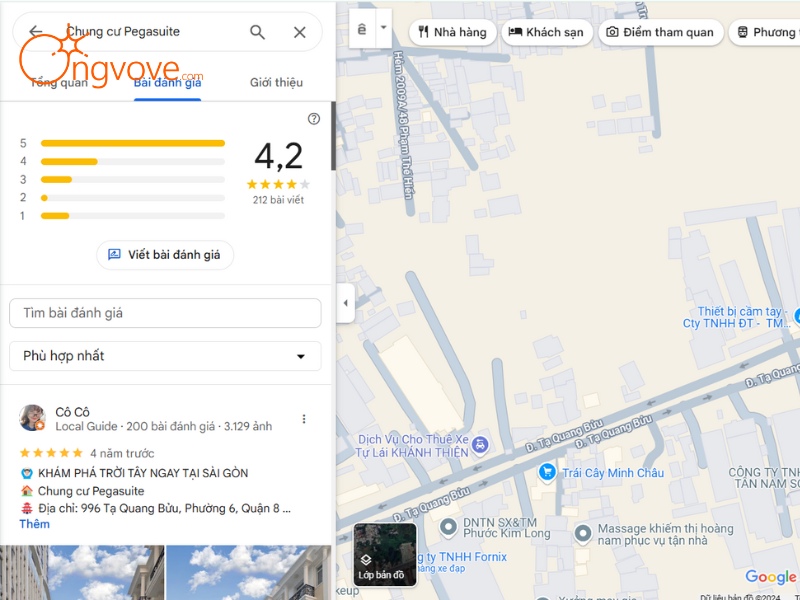The image size is (800, 600).
Task: Click the Tìm bài đánh giá search field
Action: (x=165, y=313)
